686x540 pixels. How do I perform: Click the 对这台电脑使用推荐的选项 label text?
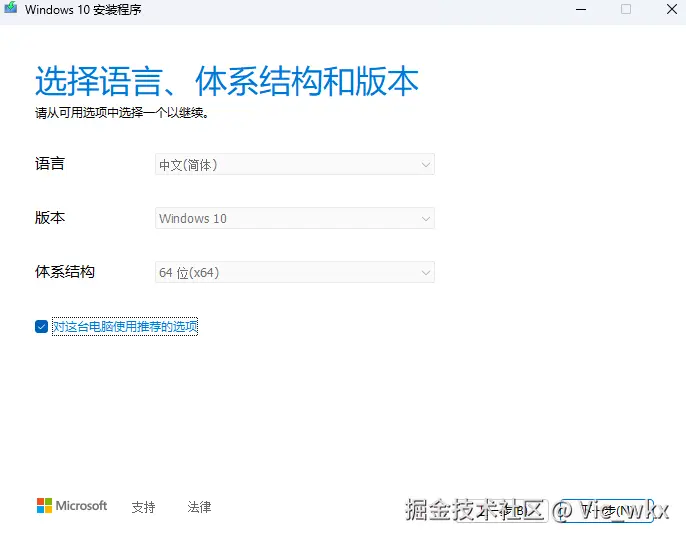pyautogui.click(x=125, y=326)
